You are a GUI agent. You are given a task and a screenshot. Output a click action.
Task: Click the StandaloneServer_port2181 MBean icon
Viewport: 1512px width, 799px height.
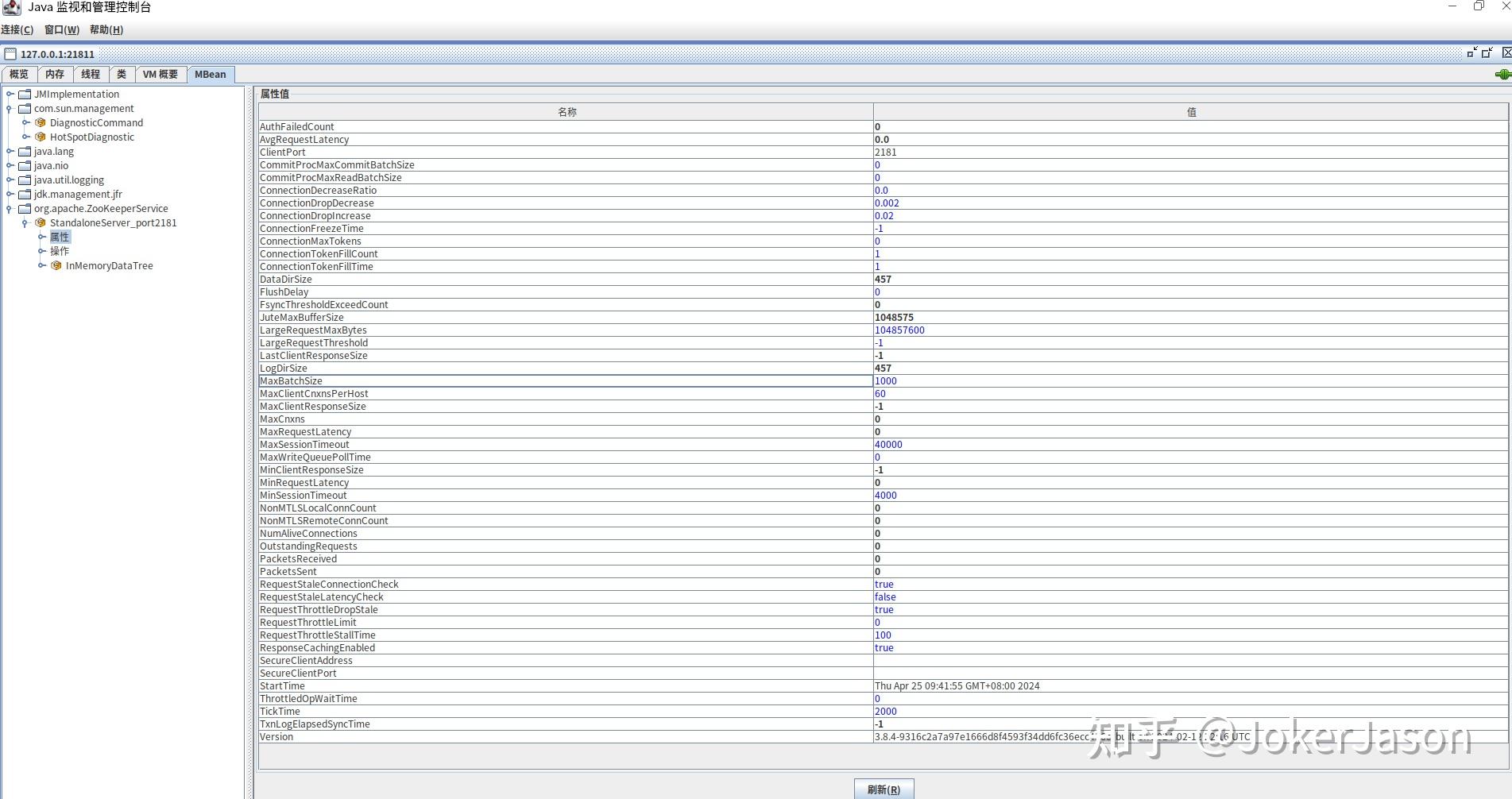pos(41,222)
